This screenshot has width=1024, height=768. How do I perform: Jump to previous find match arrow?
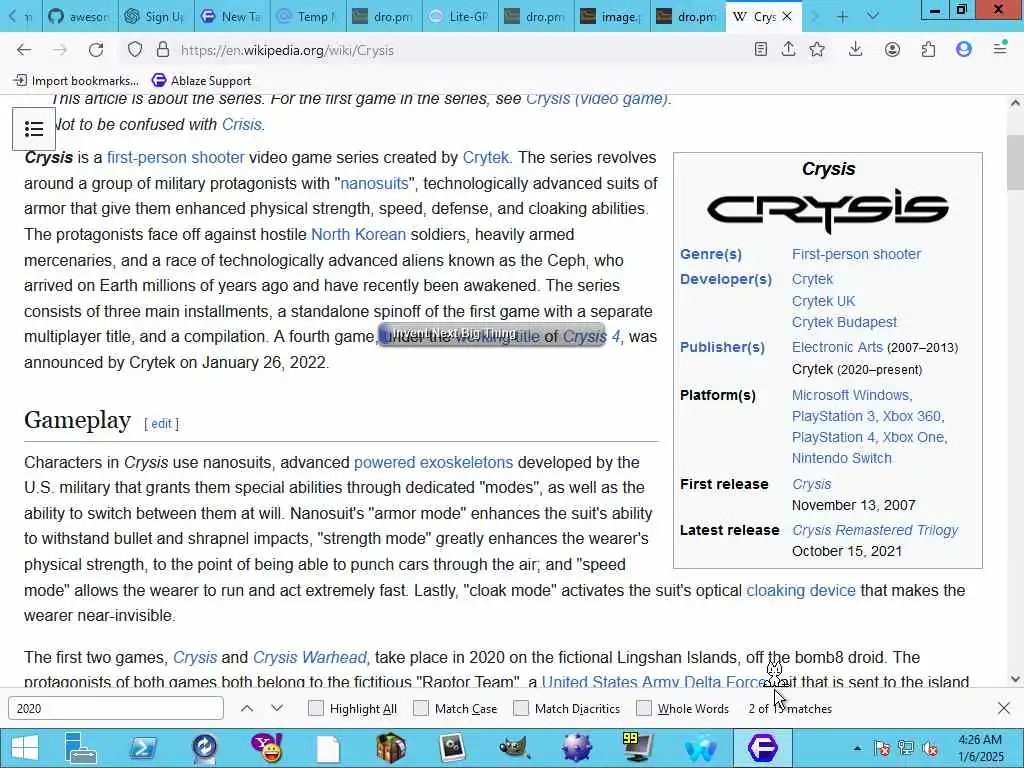(247, 708)
